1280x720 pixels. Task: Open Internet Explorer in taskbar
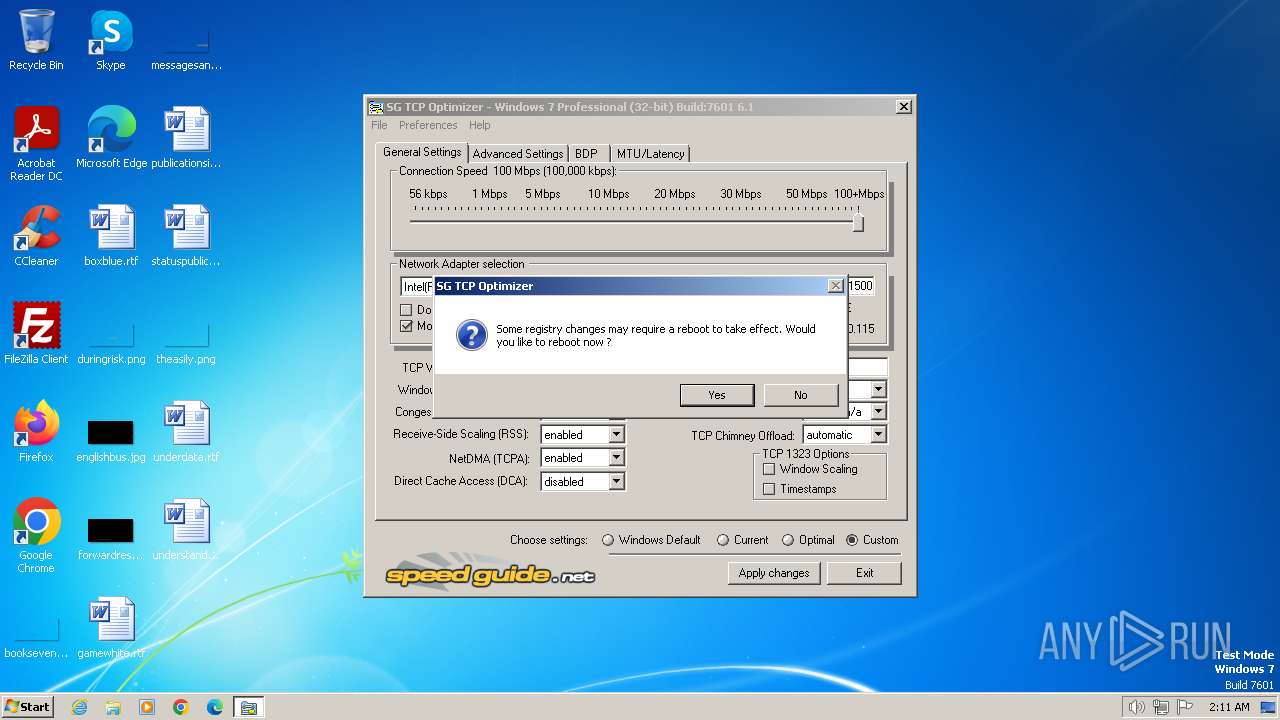point(79,707)
